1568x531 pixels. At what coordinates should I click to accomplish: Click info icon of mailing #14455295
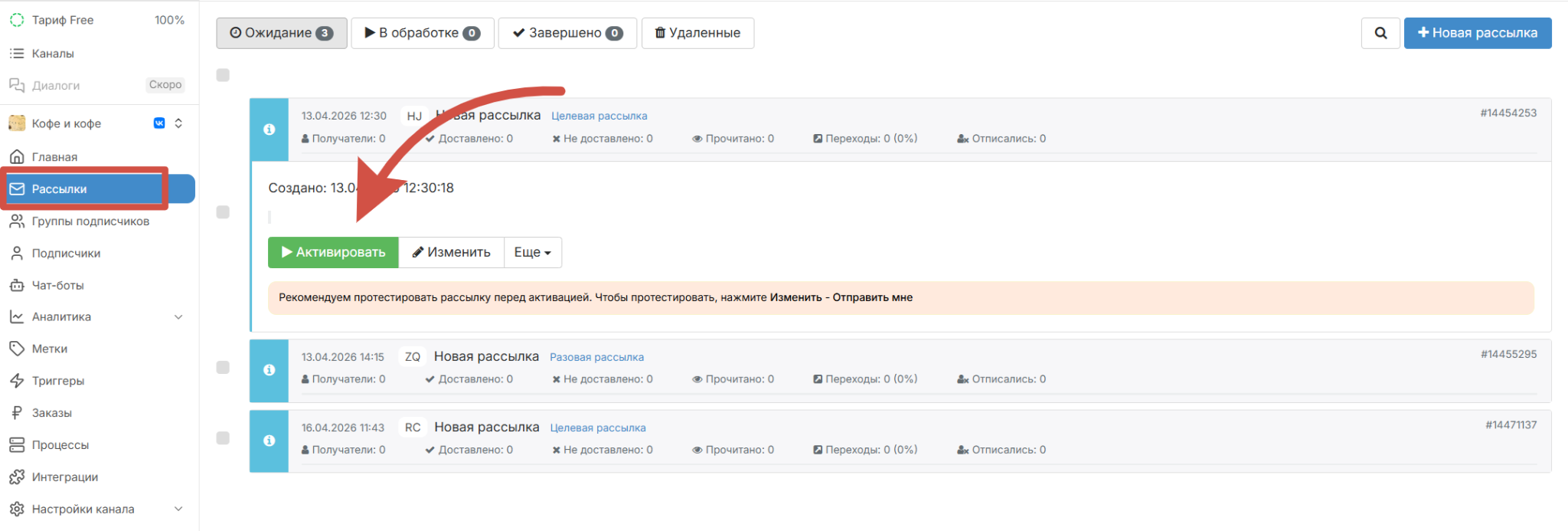pos(269,370)
